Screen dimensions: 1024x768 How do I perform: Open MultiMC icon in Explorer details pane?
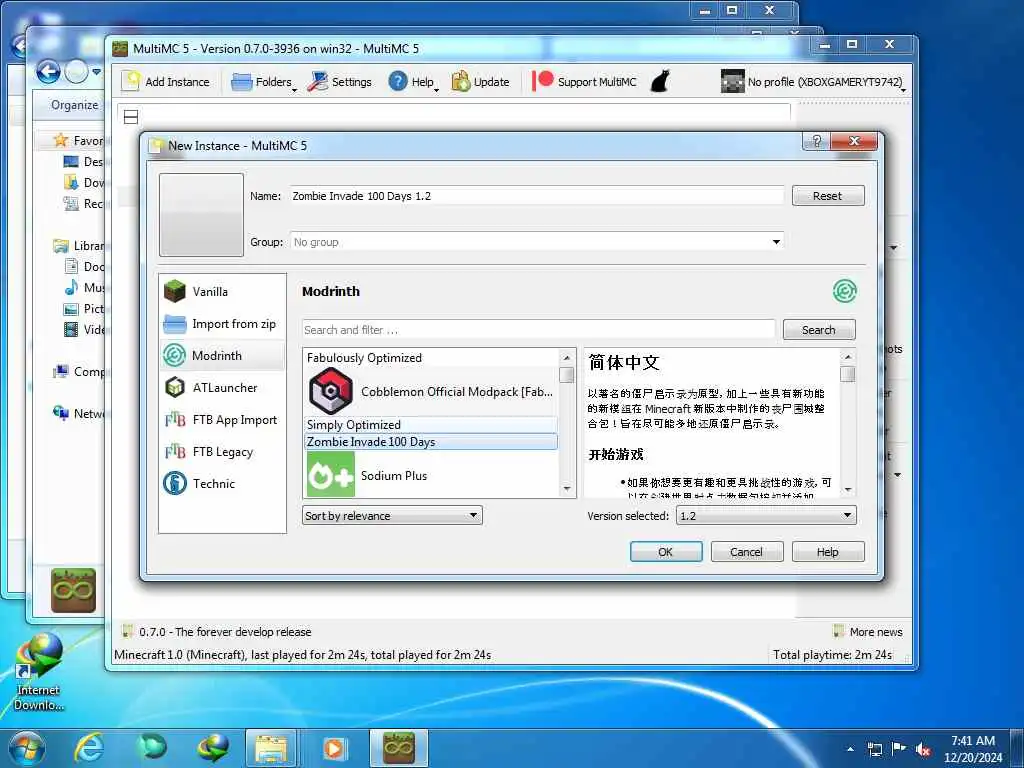[73, 590]
